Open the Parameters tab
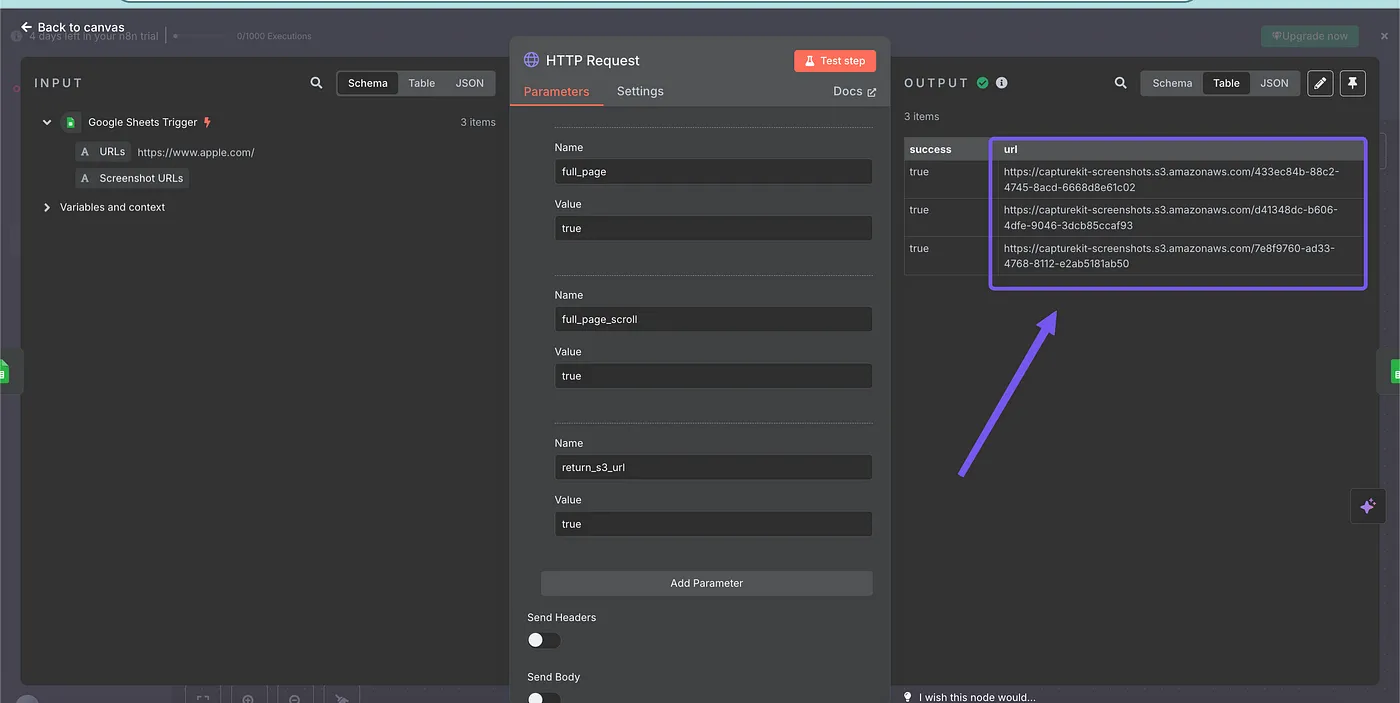The height and width of the screenshot is (703, 1400). point(556,91)
